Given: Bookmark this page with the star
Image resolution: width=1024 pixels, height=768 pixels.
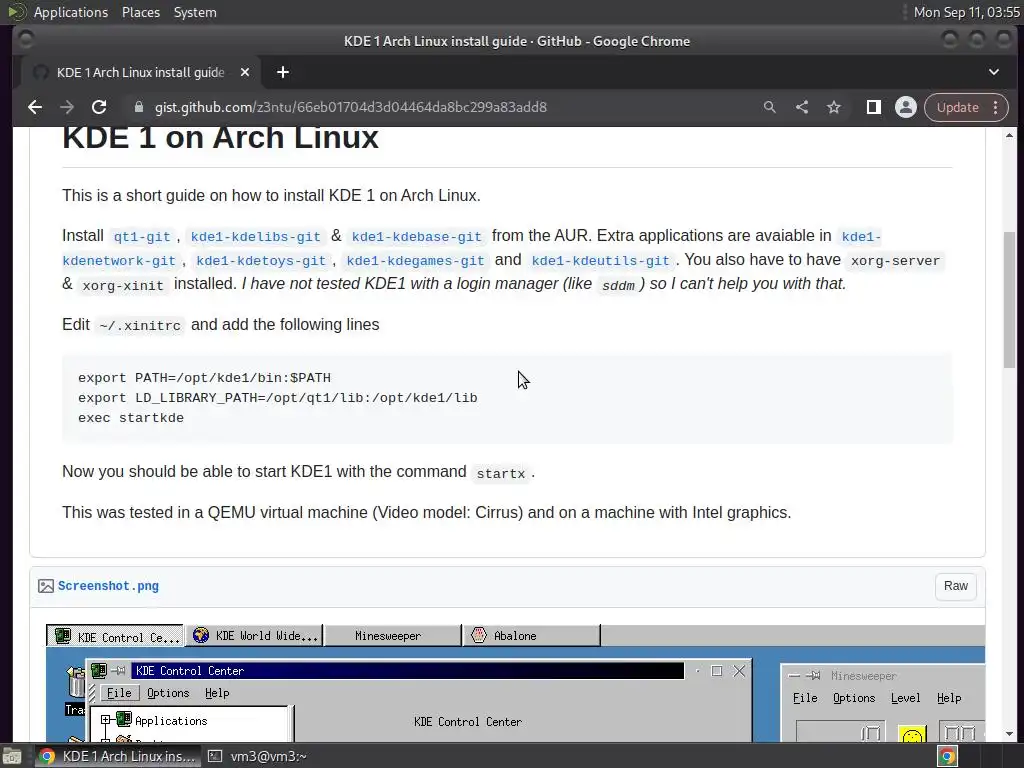Looking at the screenshot, I should (x=834, y=107).
